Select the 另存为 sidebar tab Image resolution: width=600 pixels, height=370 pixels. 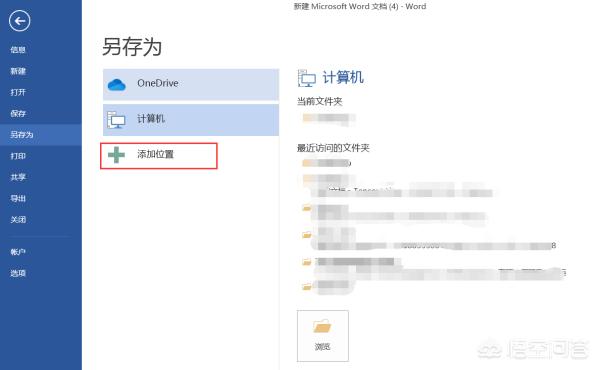tap(41, 135)
